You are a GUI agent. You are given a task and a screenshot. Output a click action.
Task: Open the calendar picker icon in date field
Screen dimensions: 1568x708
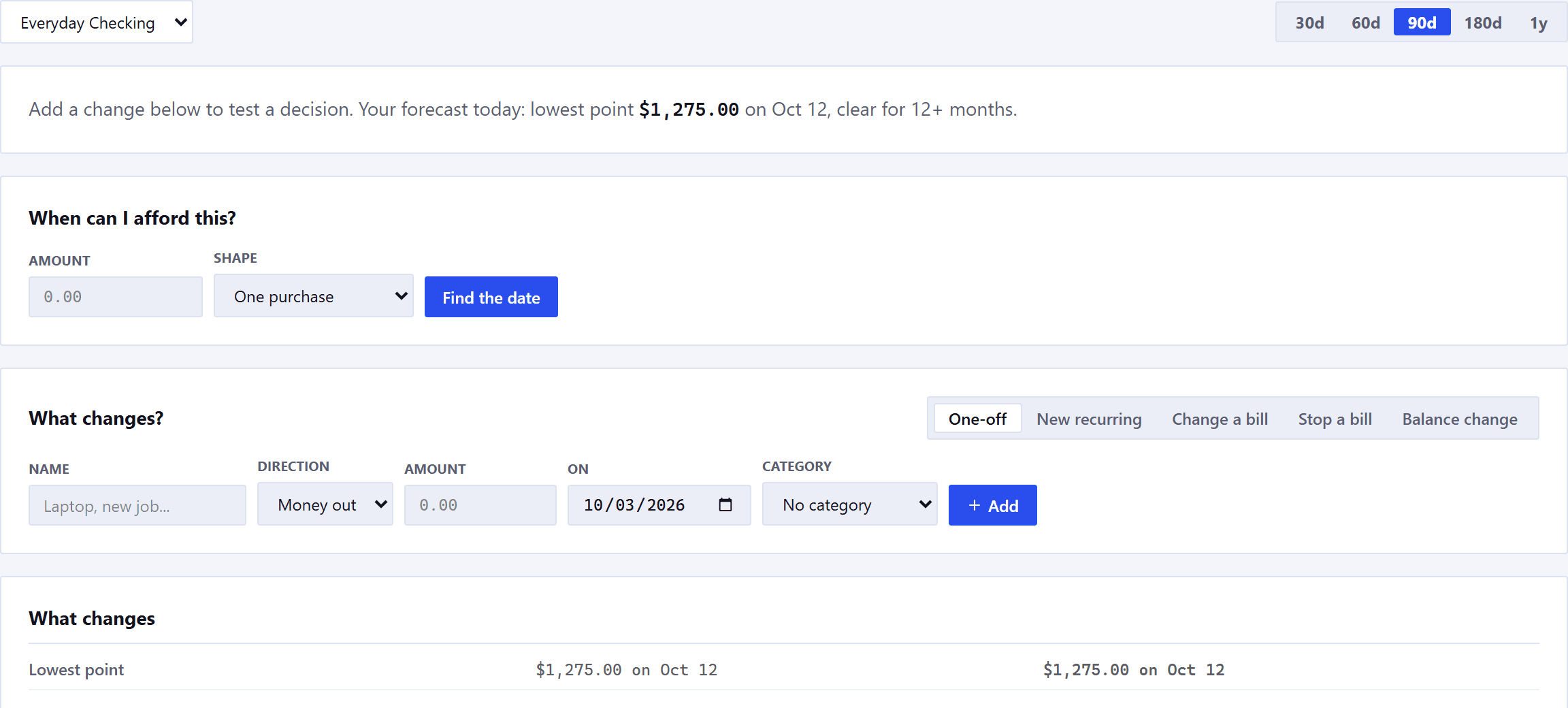(x=725, y=504)
